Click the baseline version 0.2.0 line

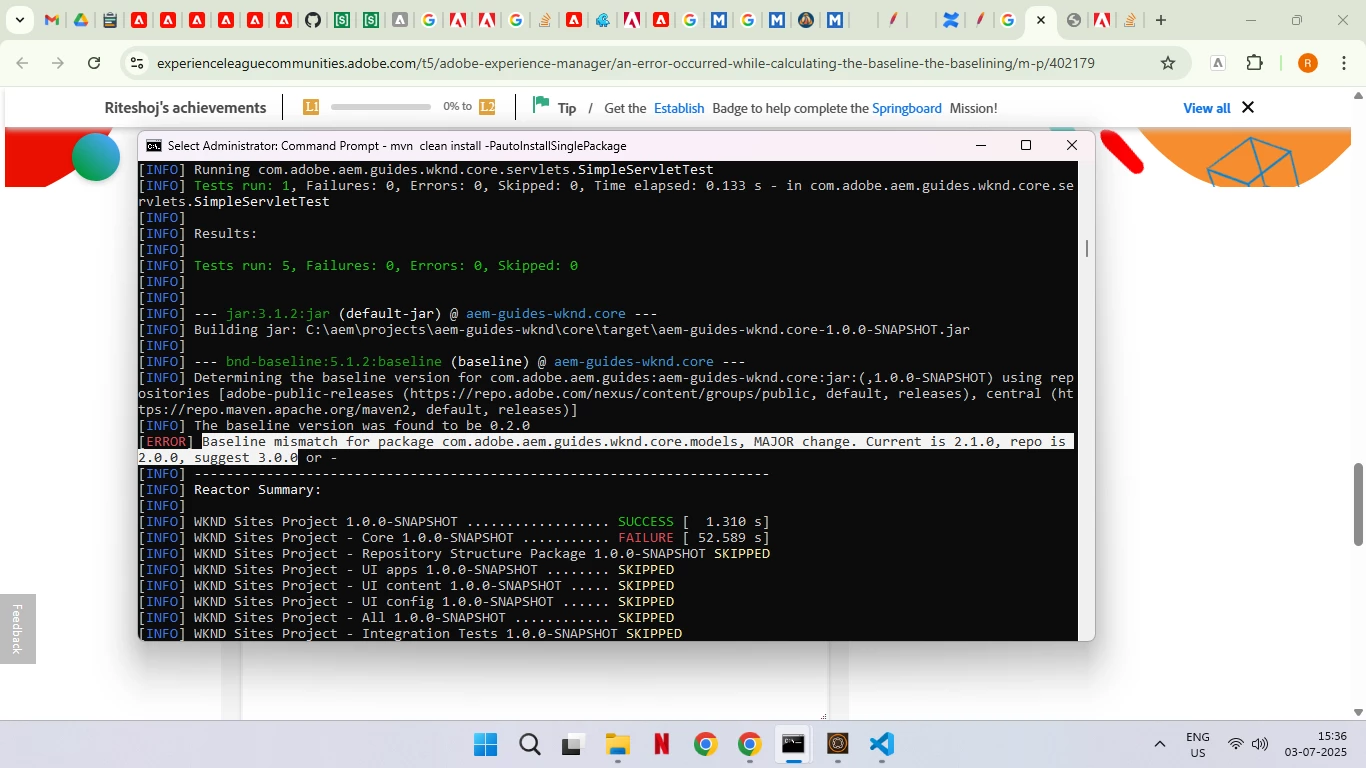[x=362, y=426]
